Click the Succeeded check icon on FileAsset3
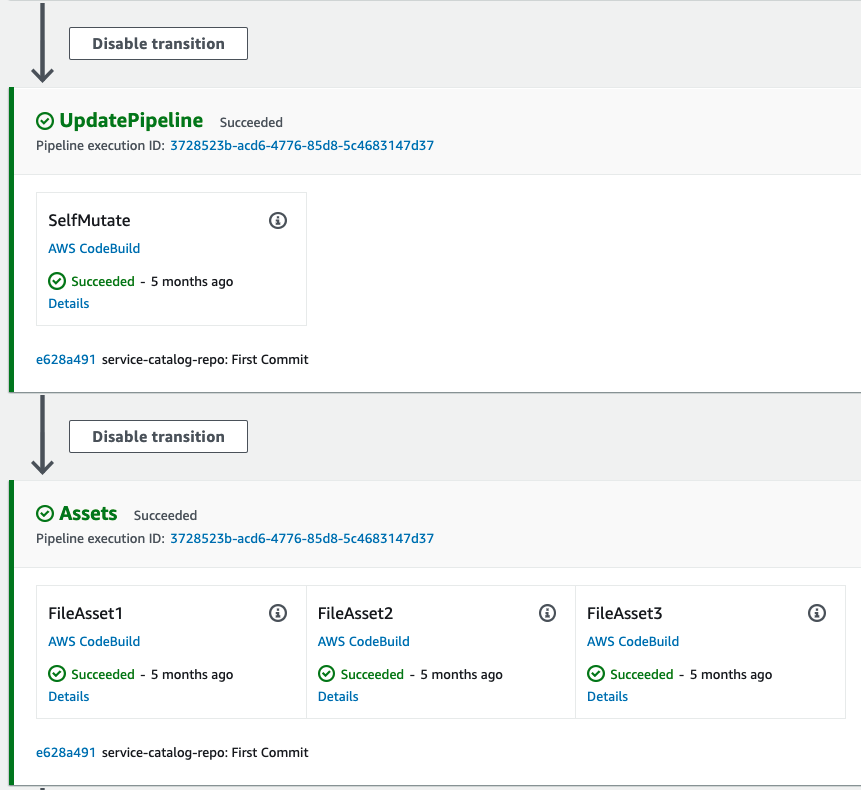The width and height of the screenshot is (861, 790). pos(596,674)
